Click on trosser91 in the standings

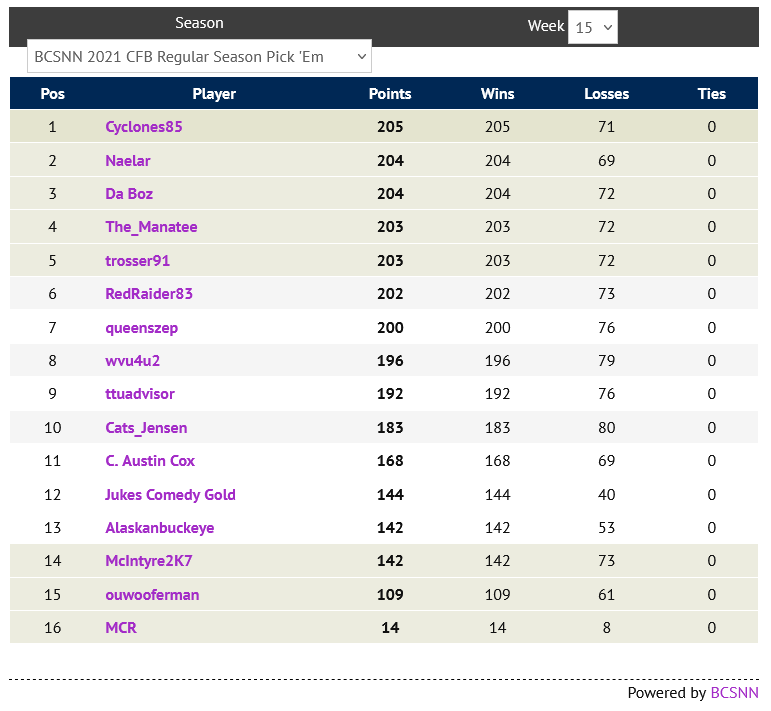click(x=138, y=261)
